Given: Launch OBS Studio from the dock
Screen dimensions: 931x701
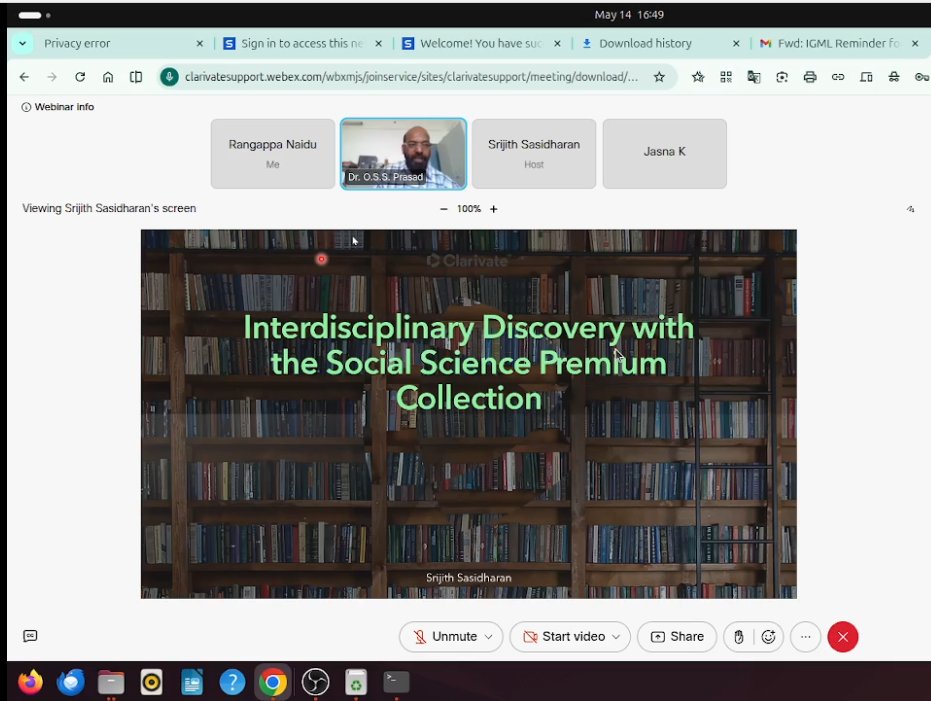Looking at the screenshot, I should click(x=315, y=681).
